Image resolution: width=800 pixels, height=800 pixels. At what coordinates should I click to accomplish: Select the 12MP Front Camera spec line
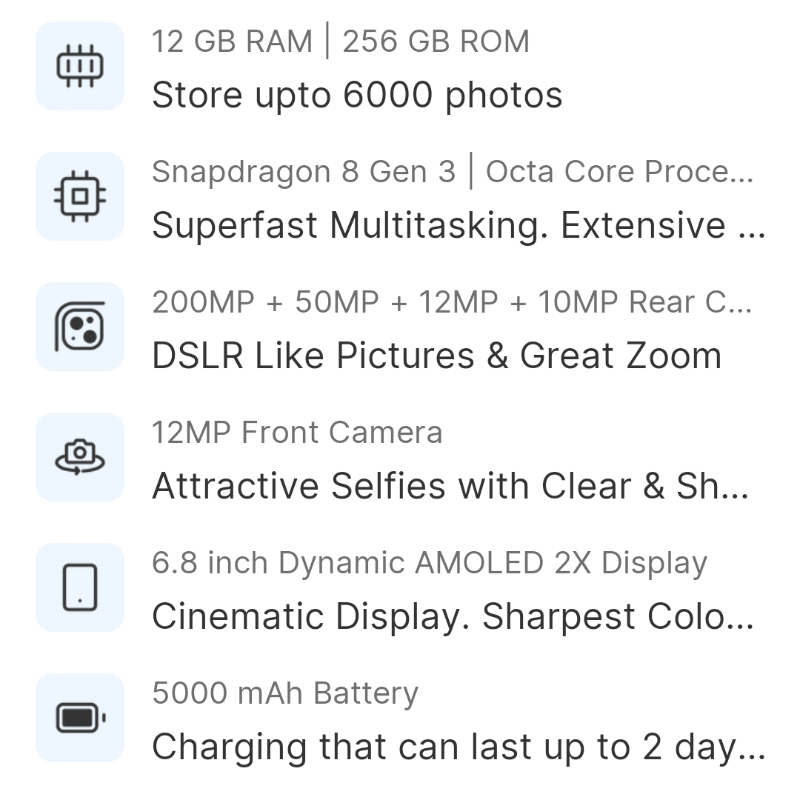(297, 432)
